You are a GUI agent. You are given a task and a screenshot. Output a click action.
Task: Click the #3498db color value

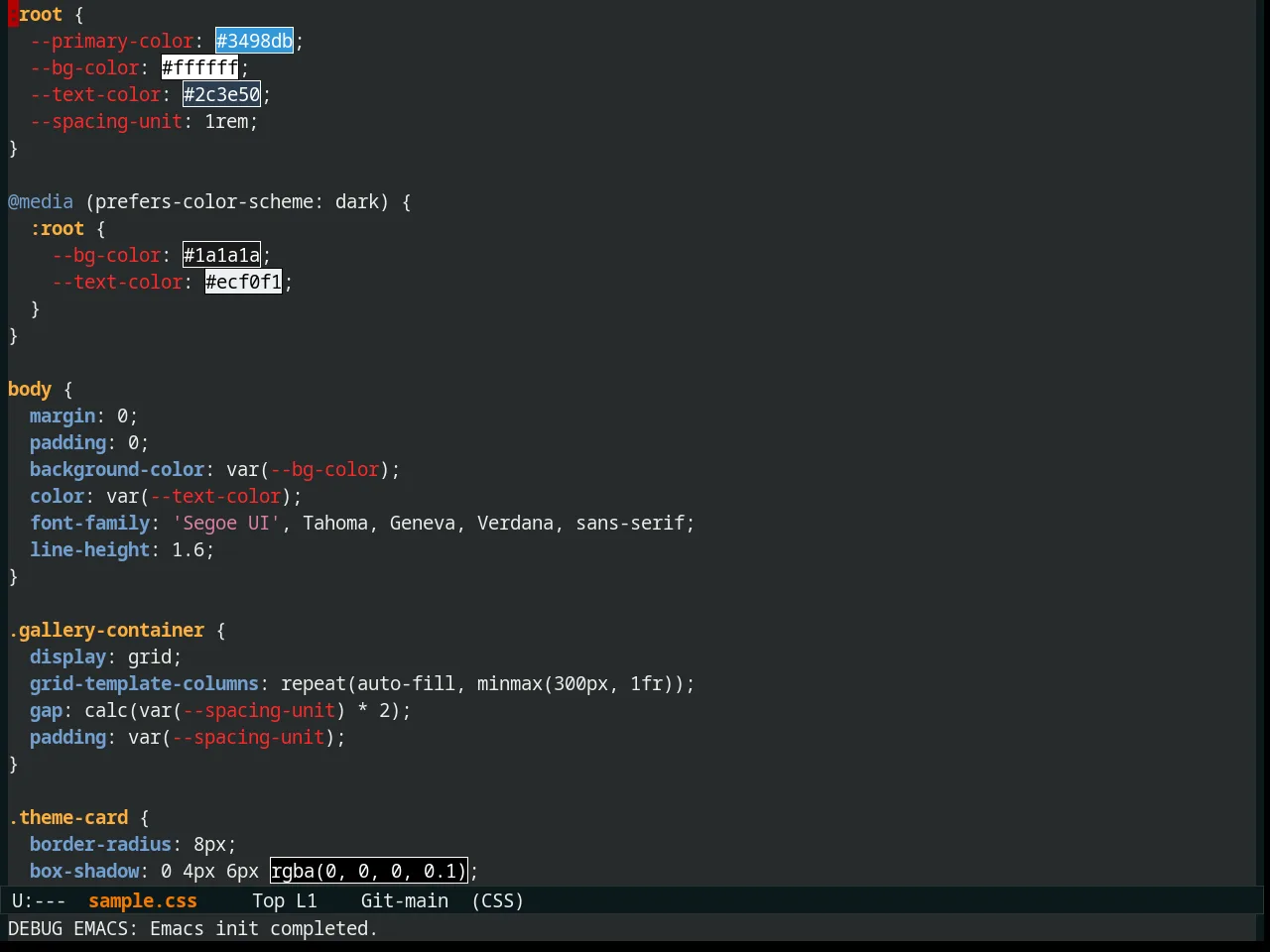tap(254, 41)
